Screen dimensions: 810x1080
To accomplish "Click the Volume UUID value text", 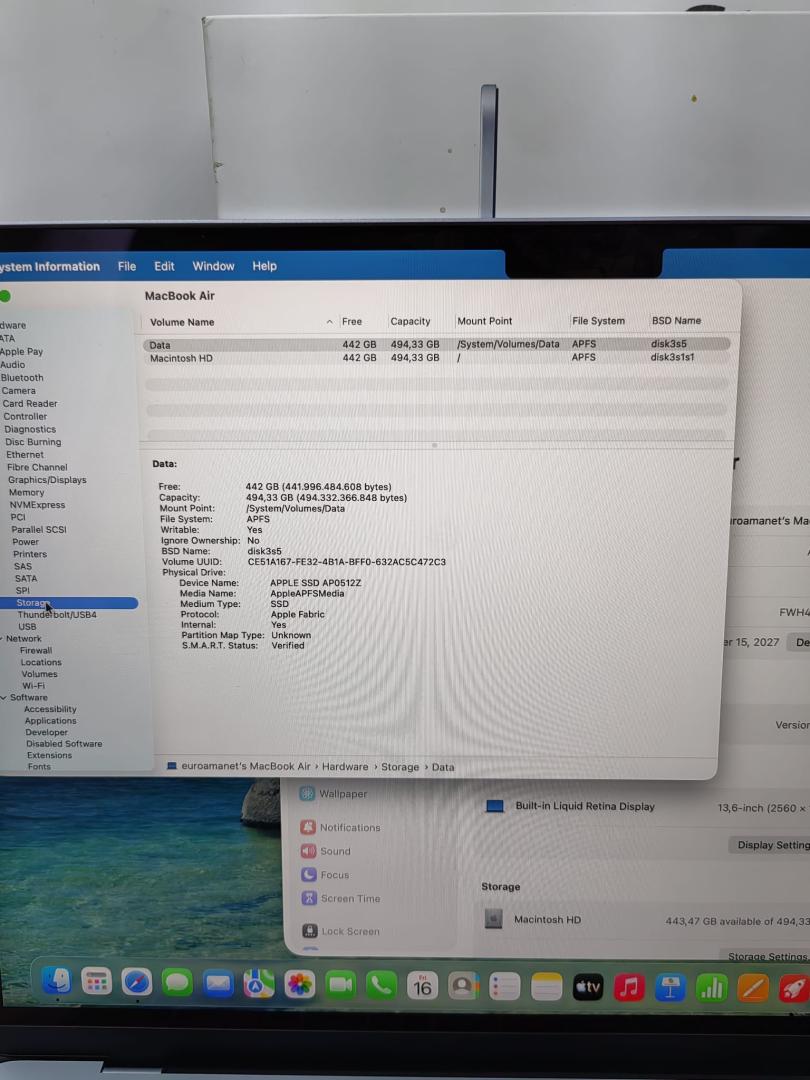I will tap(346, 562).
